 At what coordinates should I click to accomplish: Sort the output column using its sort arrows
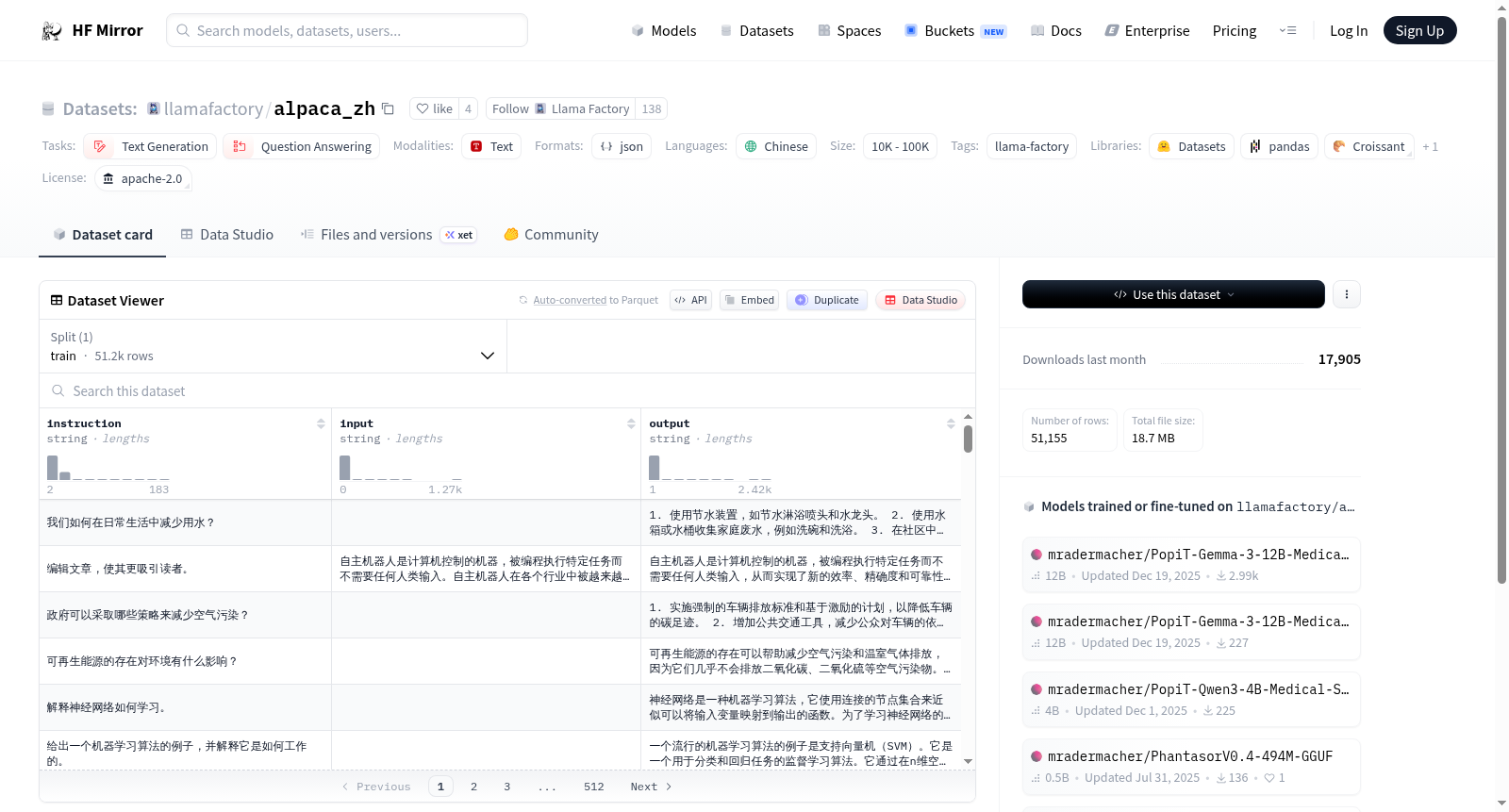pyautogui.click(x=951, y=423)
